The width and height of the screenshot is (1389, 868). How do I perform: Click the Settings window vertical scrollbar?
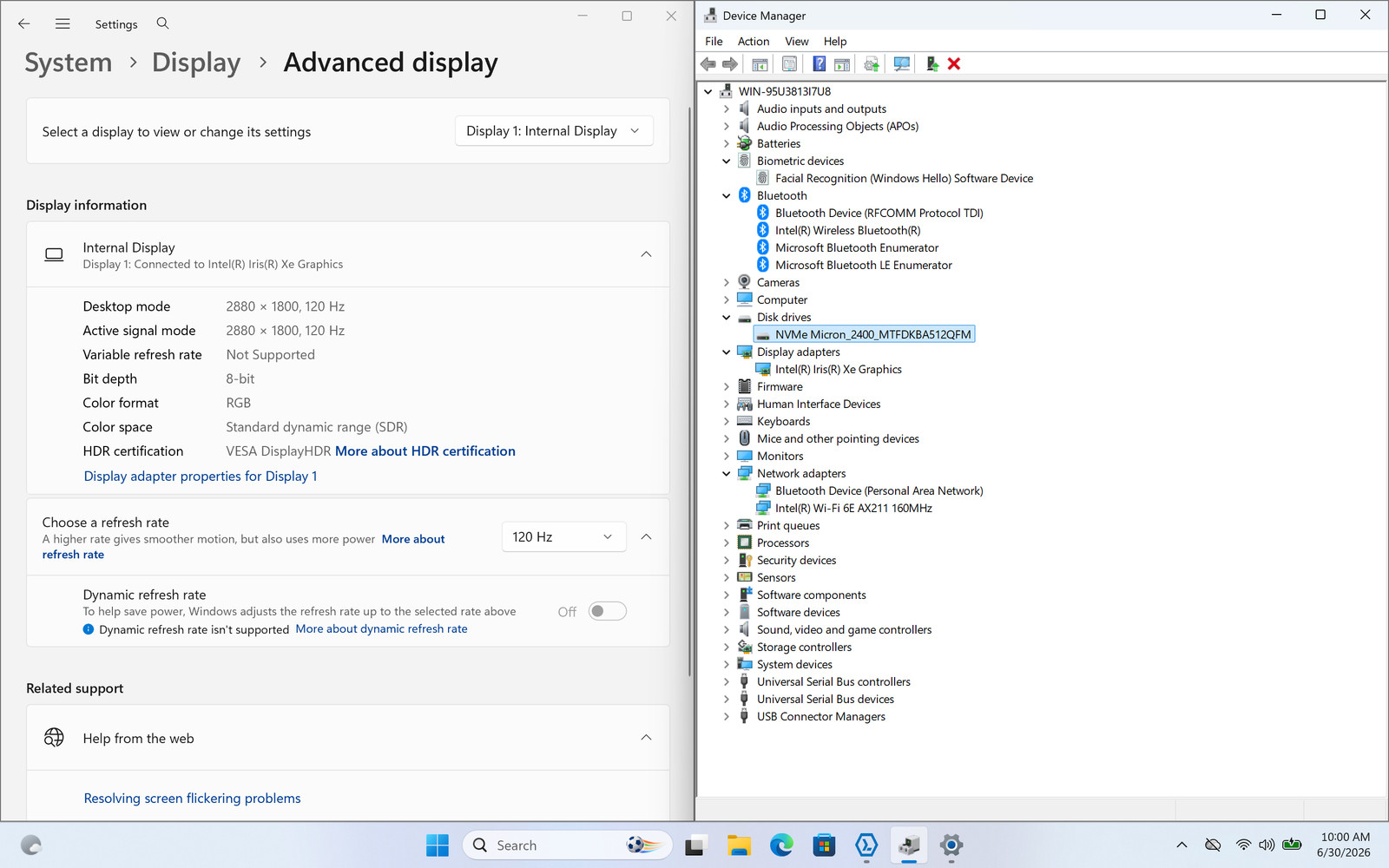click(x=689, y=391)
